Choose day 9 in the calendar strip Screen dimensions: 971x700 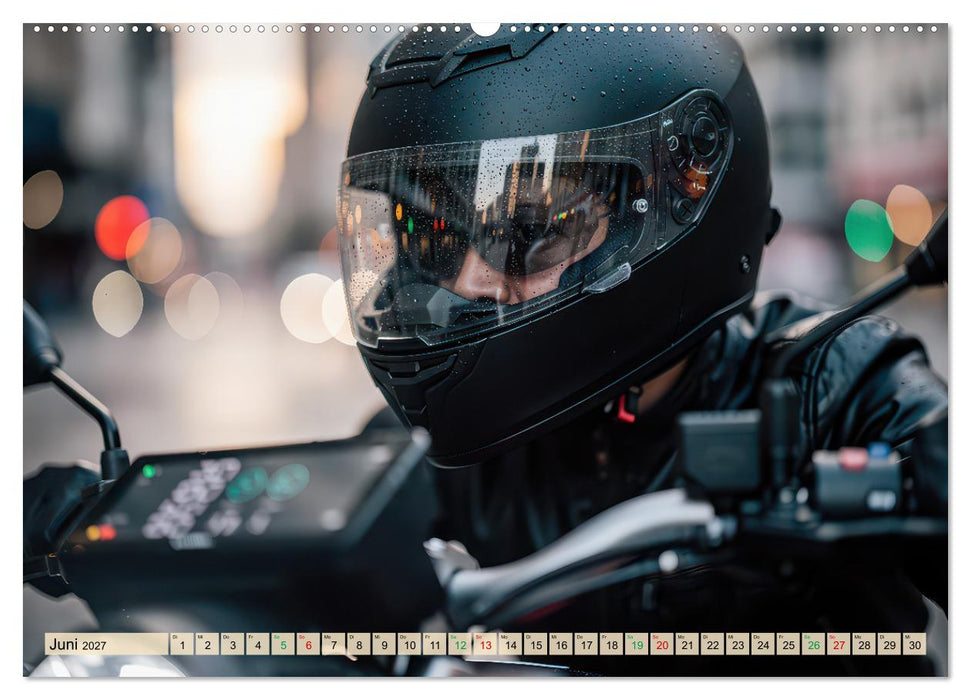tap(385, 644)
